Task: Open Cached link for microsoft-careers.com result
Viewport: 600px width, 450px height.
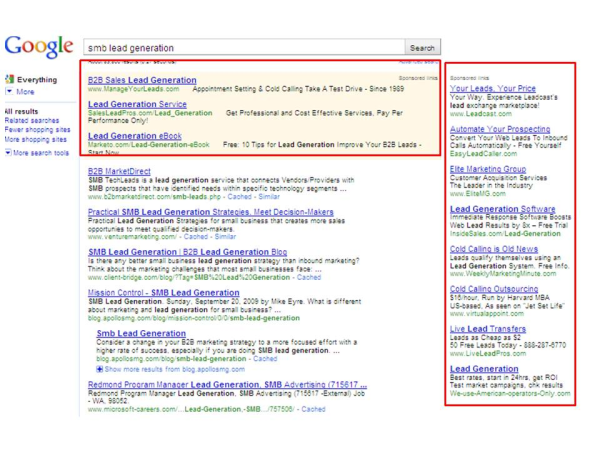Action: (x=313, y=409)
